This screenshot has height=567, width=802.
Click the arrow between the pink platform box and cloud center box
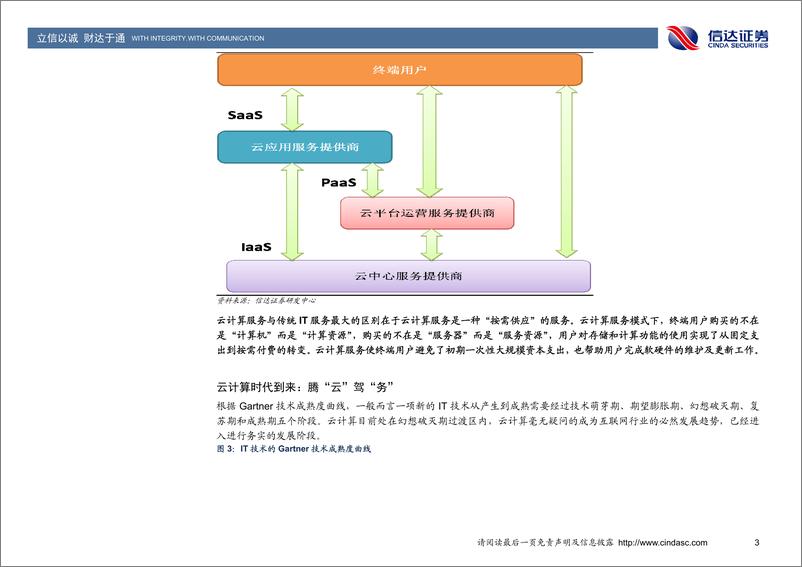tap(431, 245)
